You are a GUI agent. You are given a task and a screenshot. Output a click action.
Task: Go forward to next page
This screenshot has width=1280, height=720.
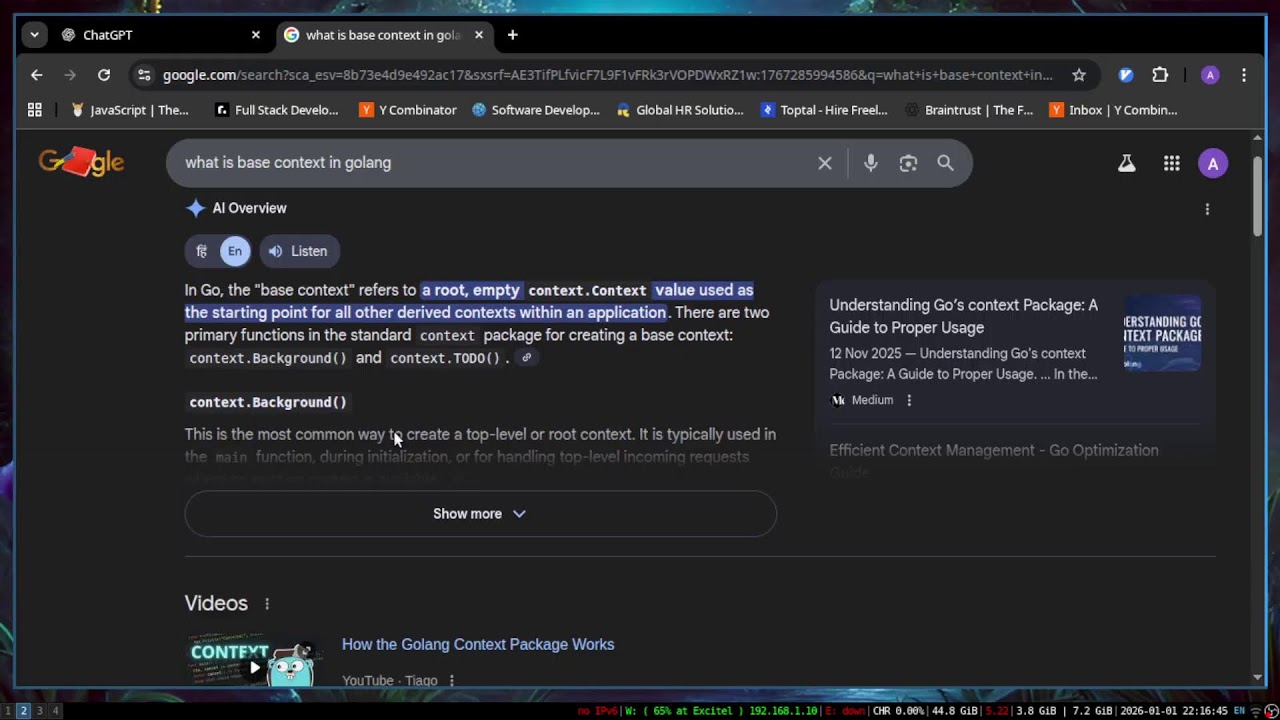click(70, 75)
